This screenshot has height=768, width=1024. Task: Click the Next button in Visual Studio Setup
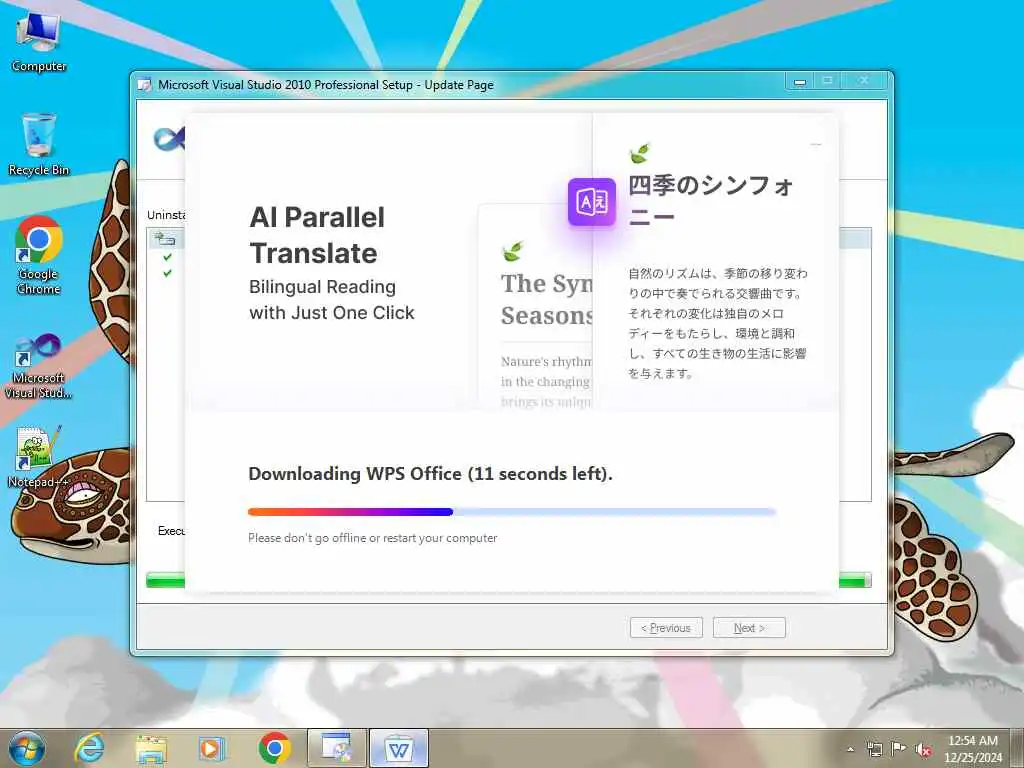pyautogui.click(x=749, y=628)
